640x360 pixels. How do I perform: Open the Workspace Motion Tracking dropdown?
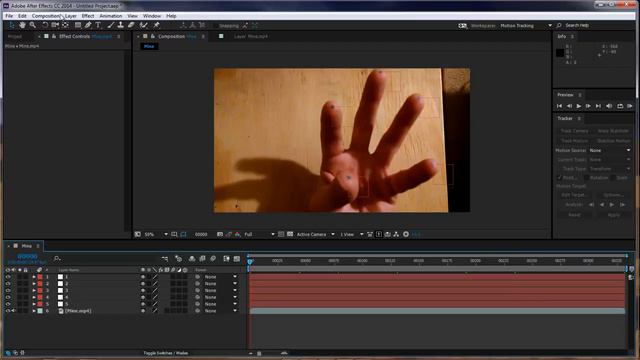click(526, 26)
